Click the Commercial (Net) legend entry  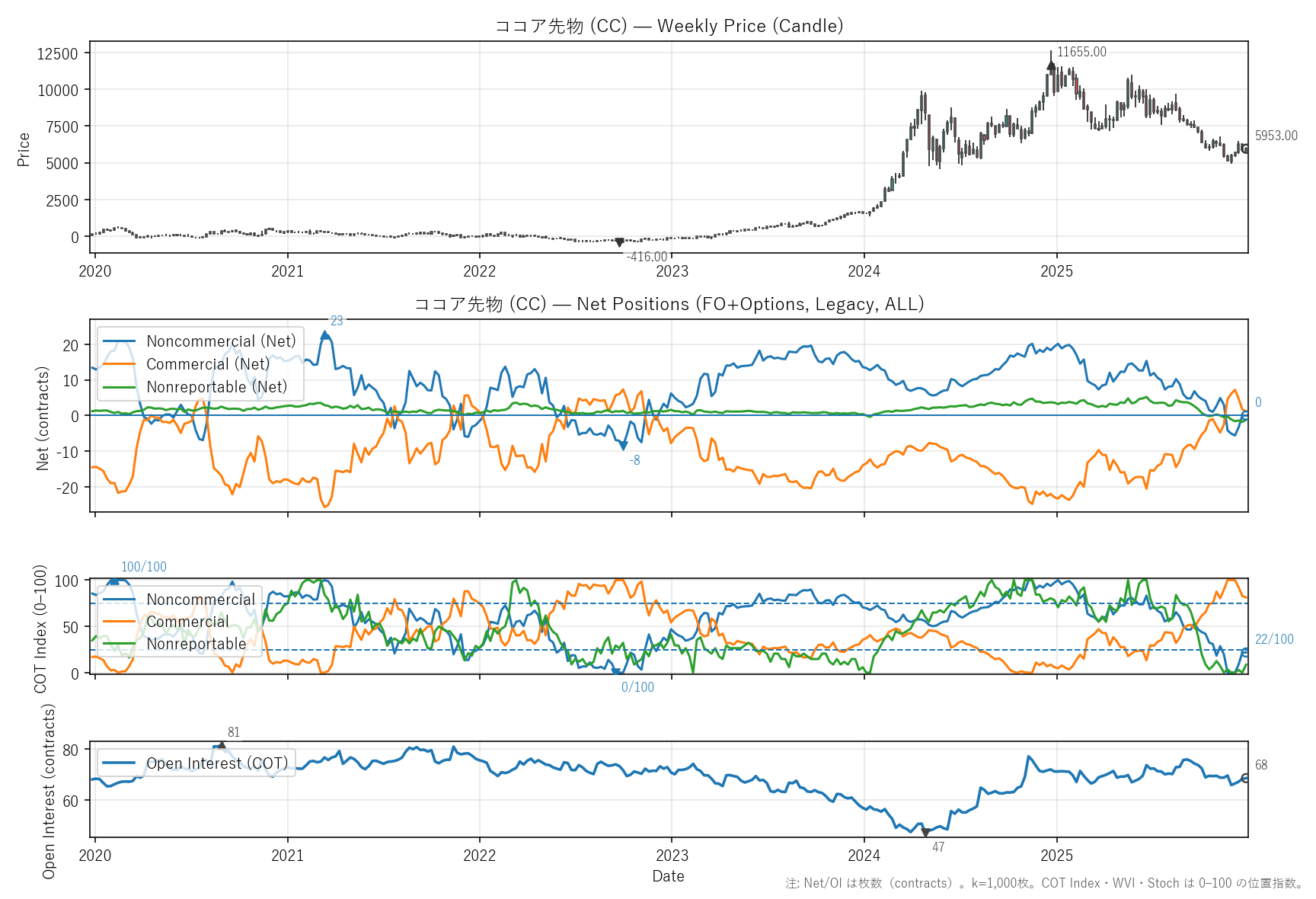pyautogui.click(x=208, y=364)
